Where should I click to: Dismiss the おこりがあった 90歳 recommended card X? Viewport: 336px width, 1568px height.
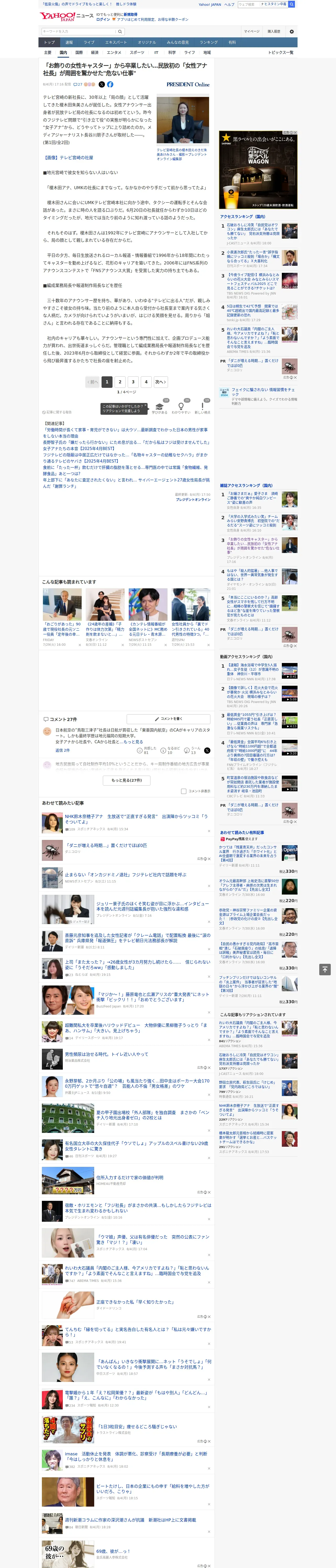point(79,645)
